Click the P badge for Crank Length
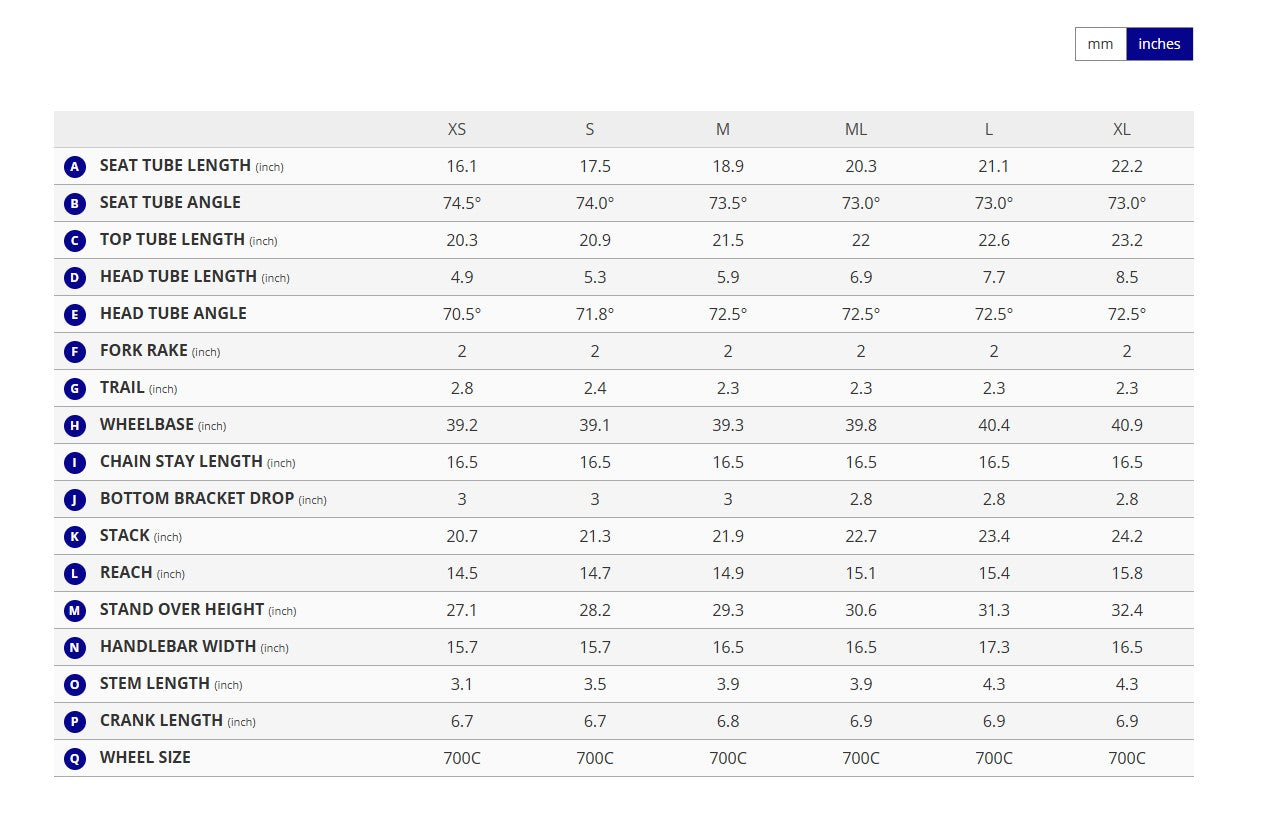The height and width of the screenshot is (816, 1262). point(75,722)
